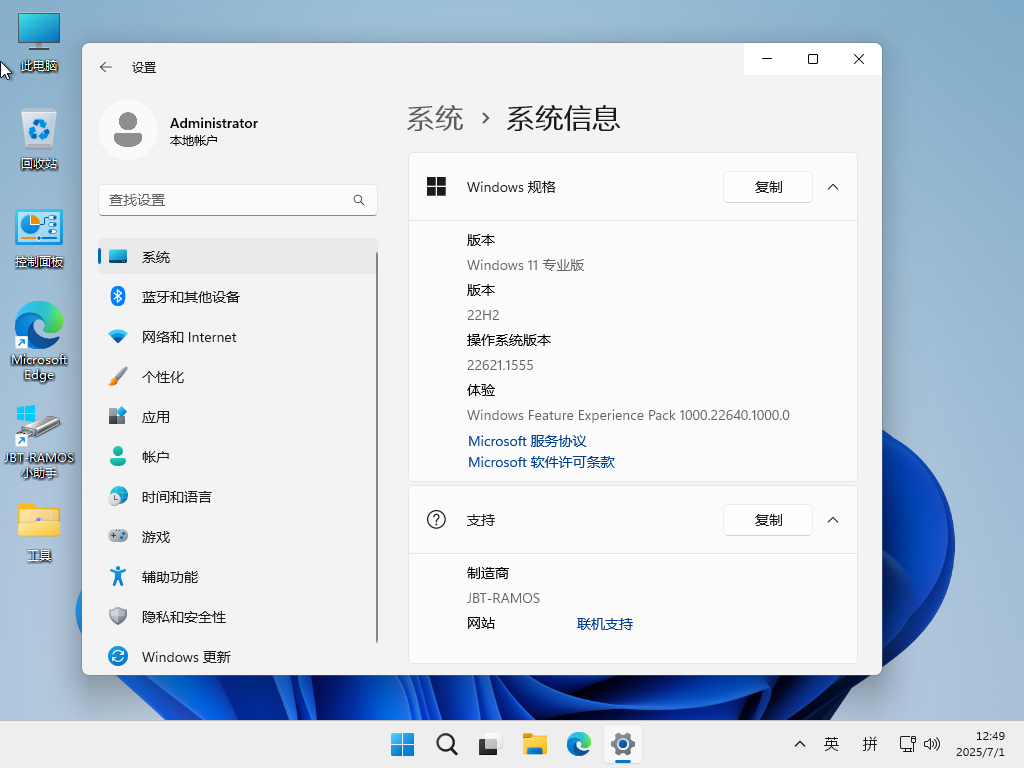Open taskbar Search

click(x=447, y=744)
